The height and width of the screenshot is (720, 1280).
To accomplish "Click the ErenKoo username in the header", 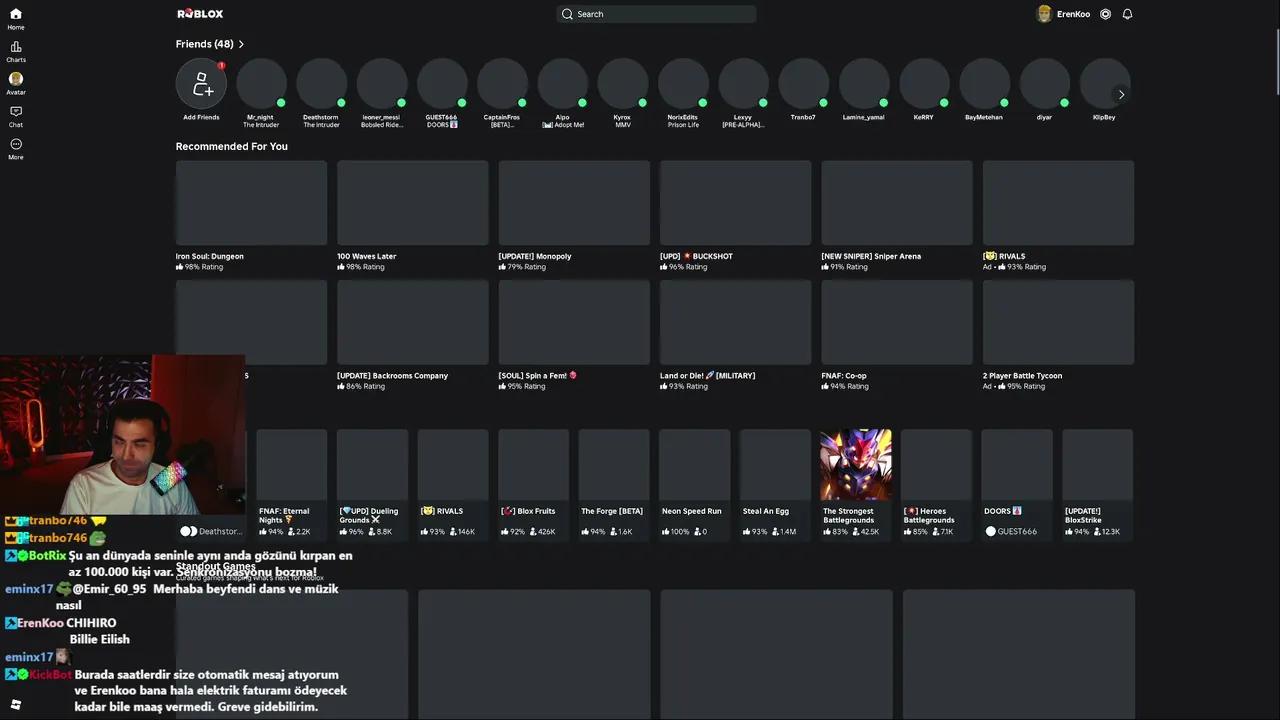I will coord(1073,14).
